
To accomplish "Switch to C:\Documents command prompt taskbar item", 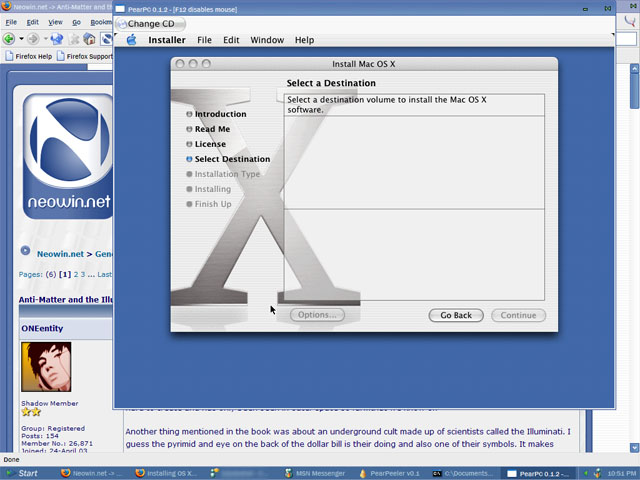I will point(464,473).
